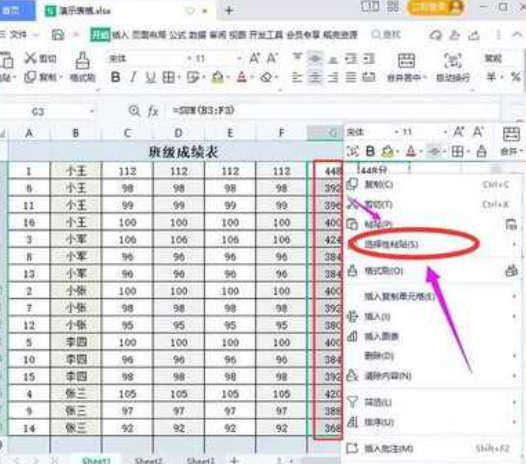Click the Format Painter brush icon in ribbon
The image size is (526, 464).
tap(82, 60)
